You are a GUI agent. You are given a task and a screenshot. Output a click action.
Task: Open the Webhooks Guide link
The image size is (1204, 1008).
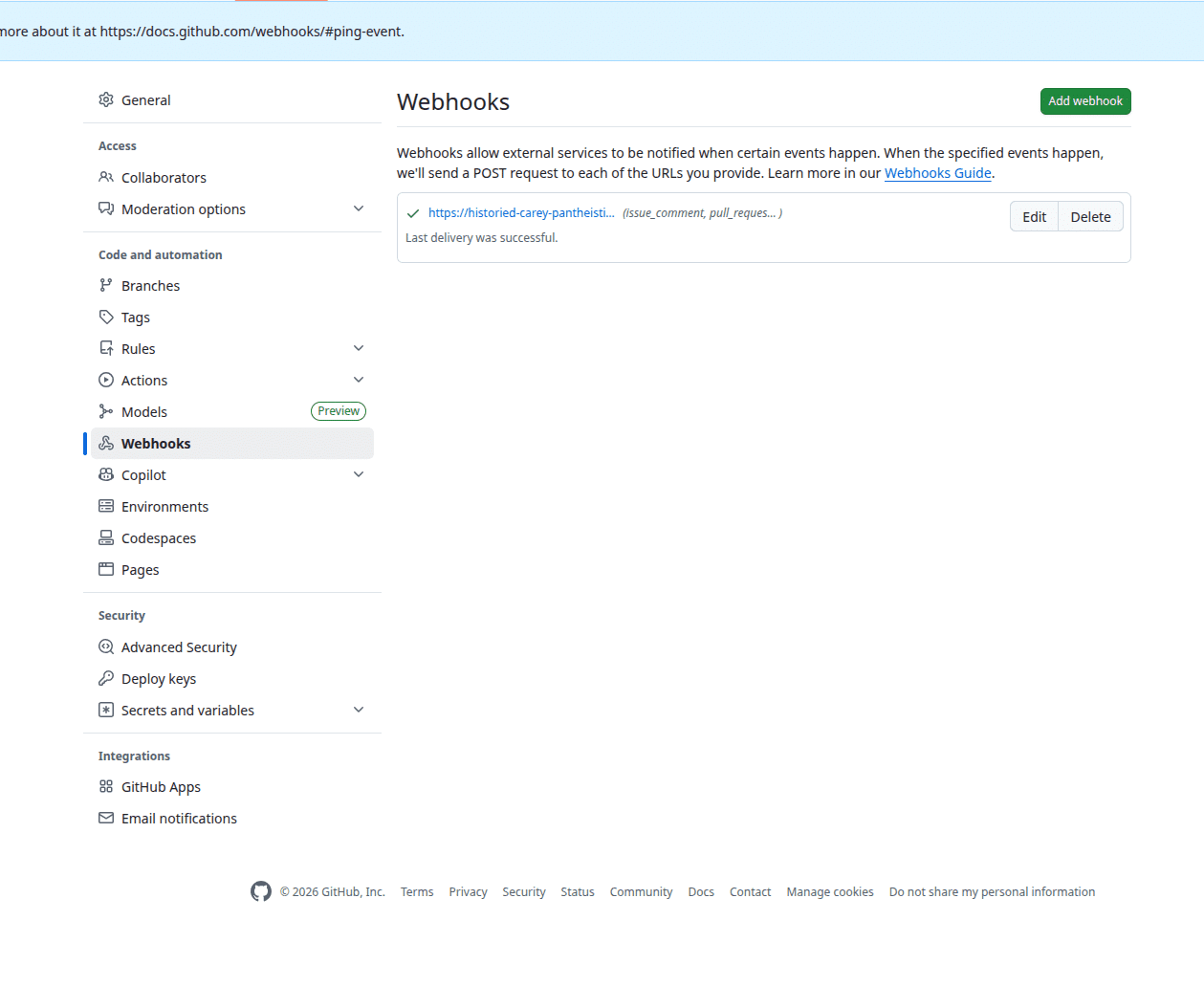click(x=938, y=173)
